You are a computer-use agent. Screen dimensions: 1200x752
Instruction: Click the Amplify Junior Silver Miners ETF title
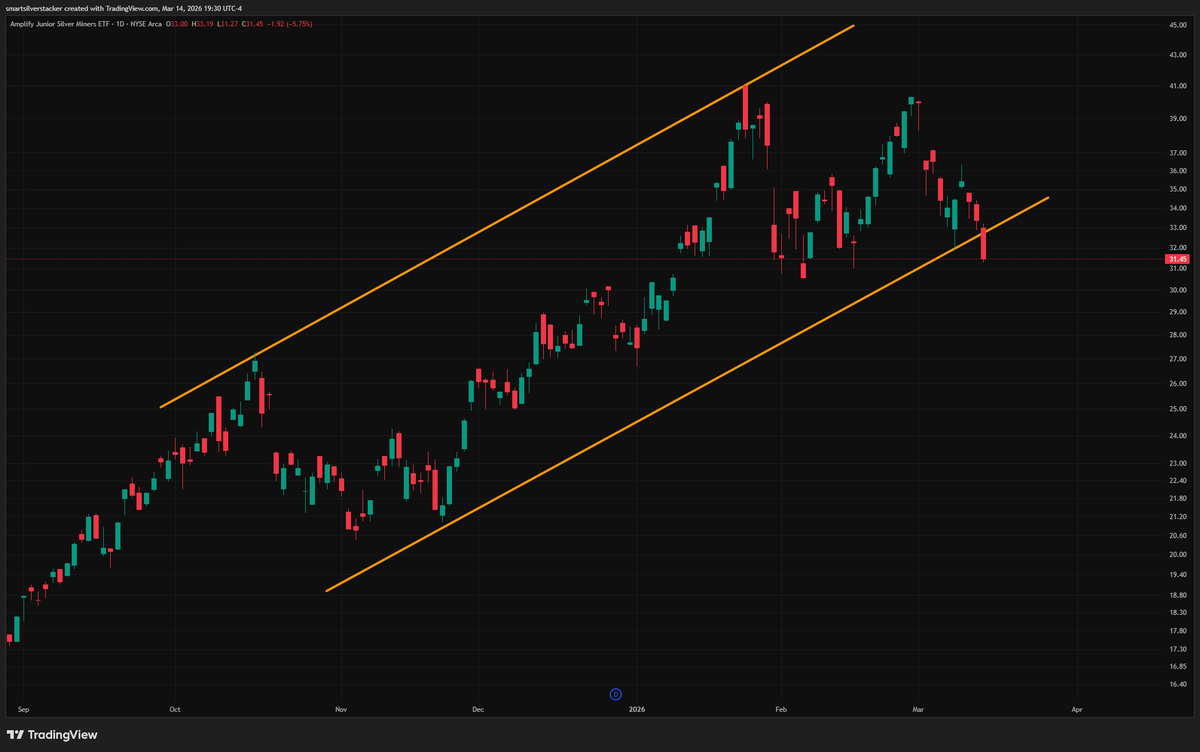pyautogui.click(x=61, y=23)
